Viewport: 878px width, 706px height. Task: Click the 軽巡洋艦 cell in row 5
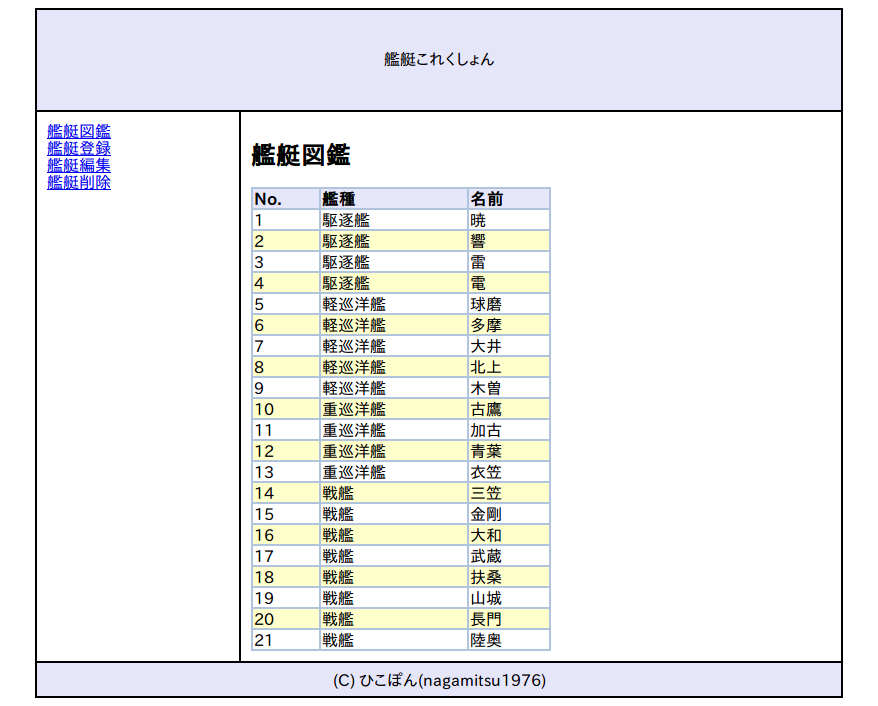coord(394,304)
